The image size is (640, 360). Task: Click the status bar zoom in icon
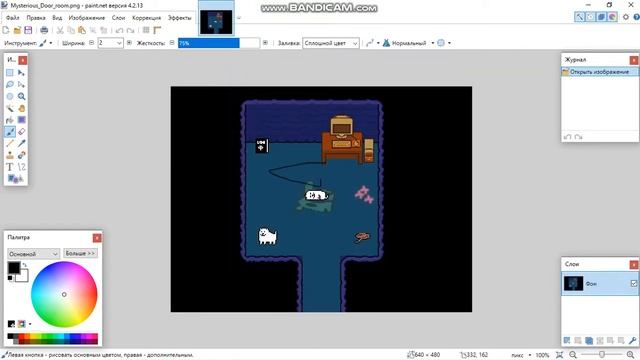[x=631, y=355]
